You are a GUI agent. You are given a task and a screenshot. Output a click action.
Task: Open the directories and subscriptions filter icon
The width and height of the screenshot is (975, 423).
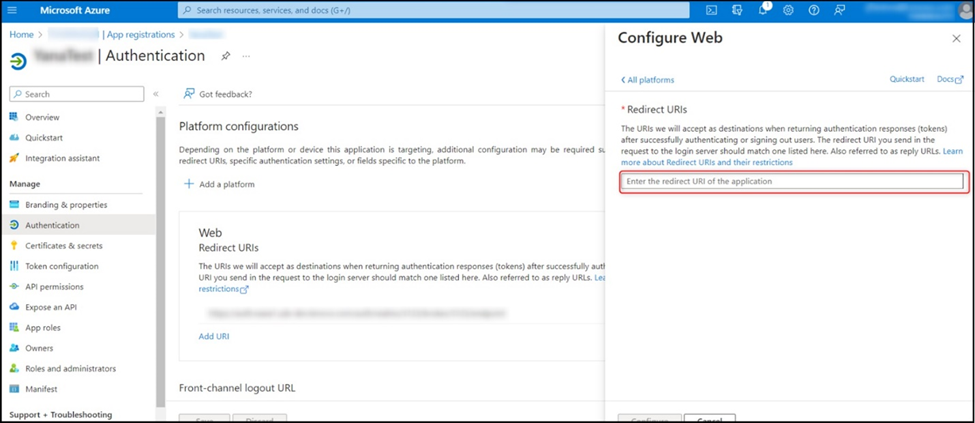coord(737,10)
